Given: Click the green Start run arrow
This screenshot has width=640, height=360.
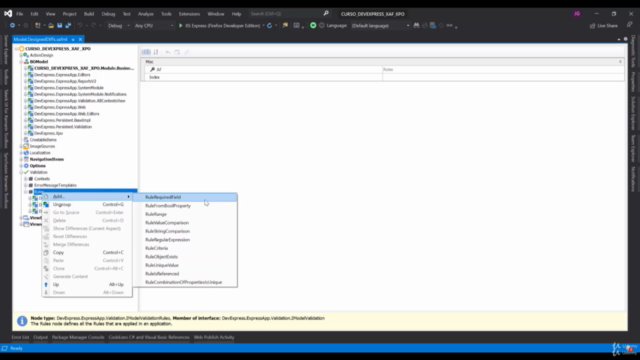Looking at the screenshot, I should pos(180,25).
